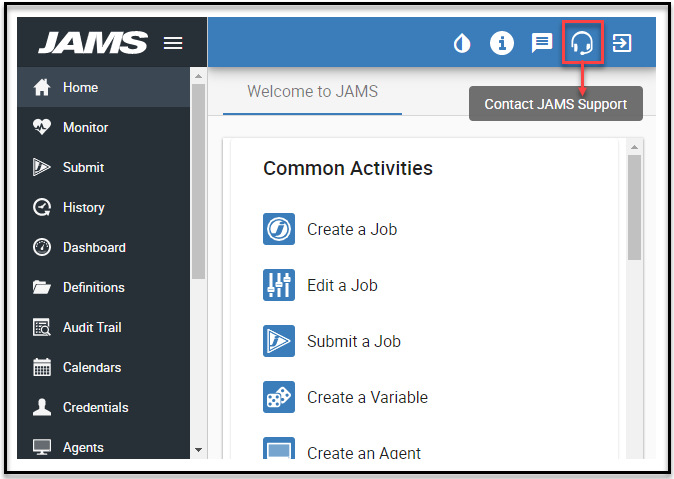
Task: Click sidebar scrollbar up arrow
Action: coord(198,76)
